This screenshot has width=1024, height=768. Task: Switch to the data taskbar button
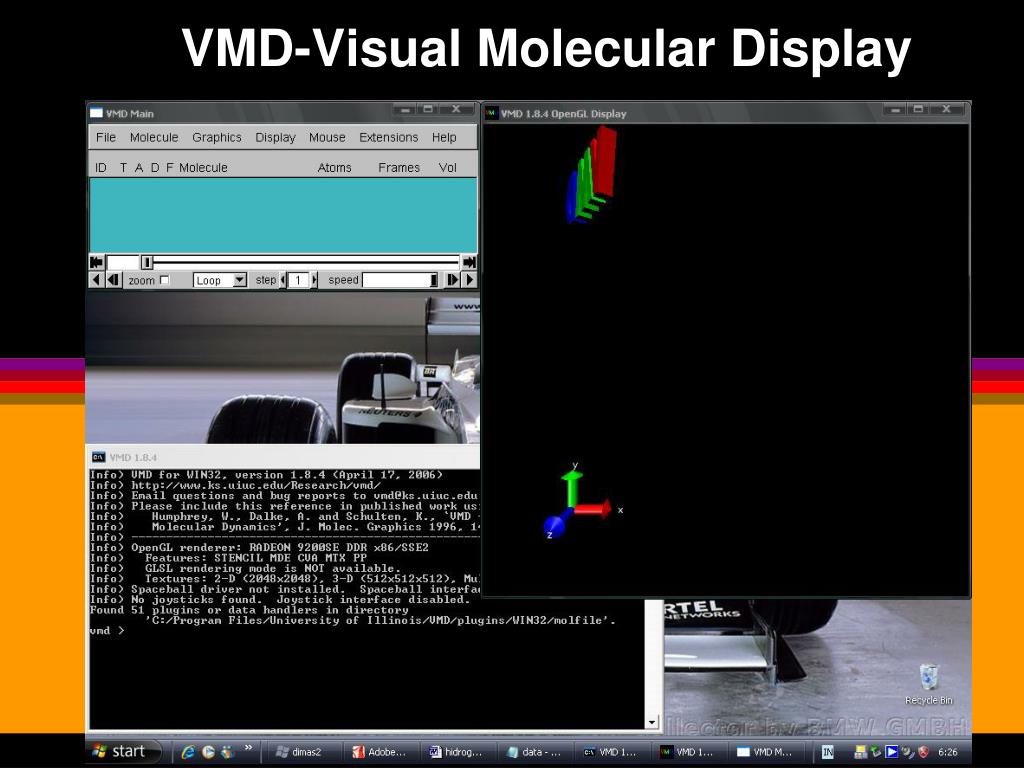(x=534, y=752)
